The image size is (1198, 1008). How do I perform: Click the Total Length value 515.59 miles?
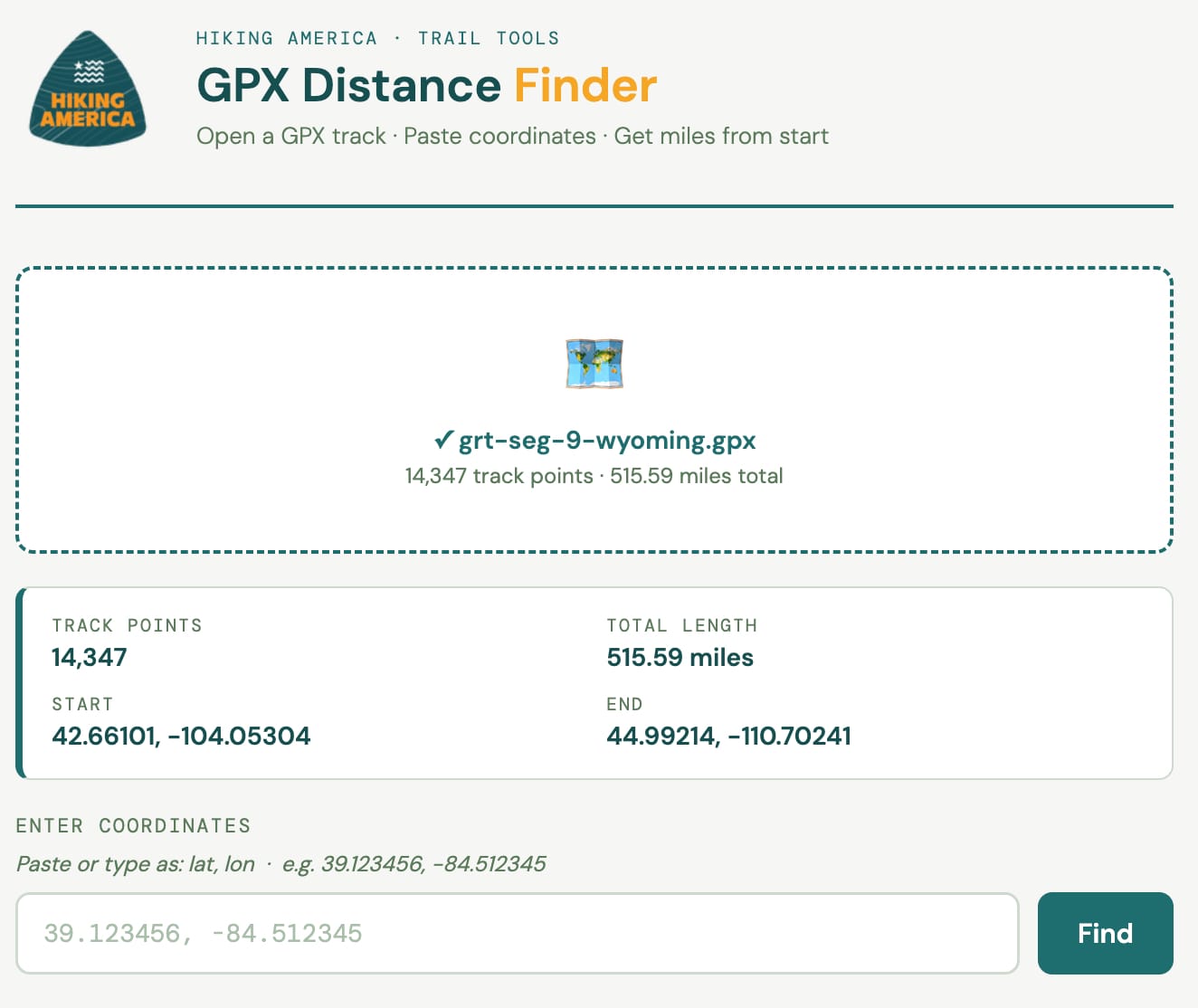(680, 657)
